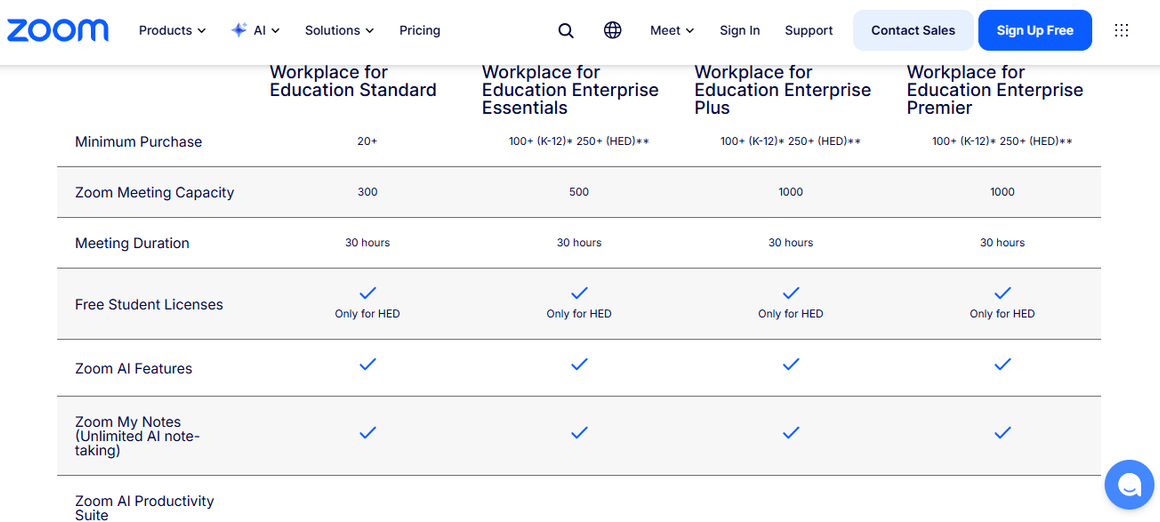Click the Zoom My Notes row label

click(x=138, y=435)
